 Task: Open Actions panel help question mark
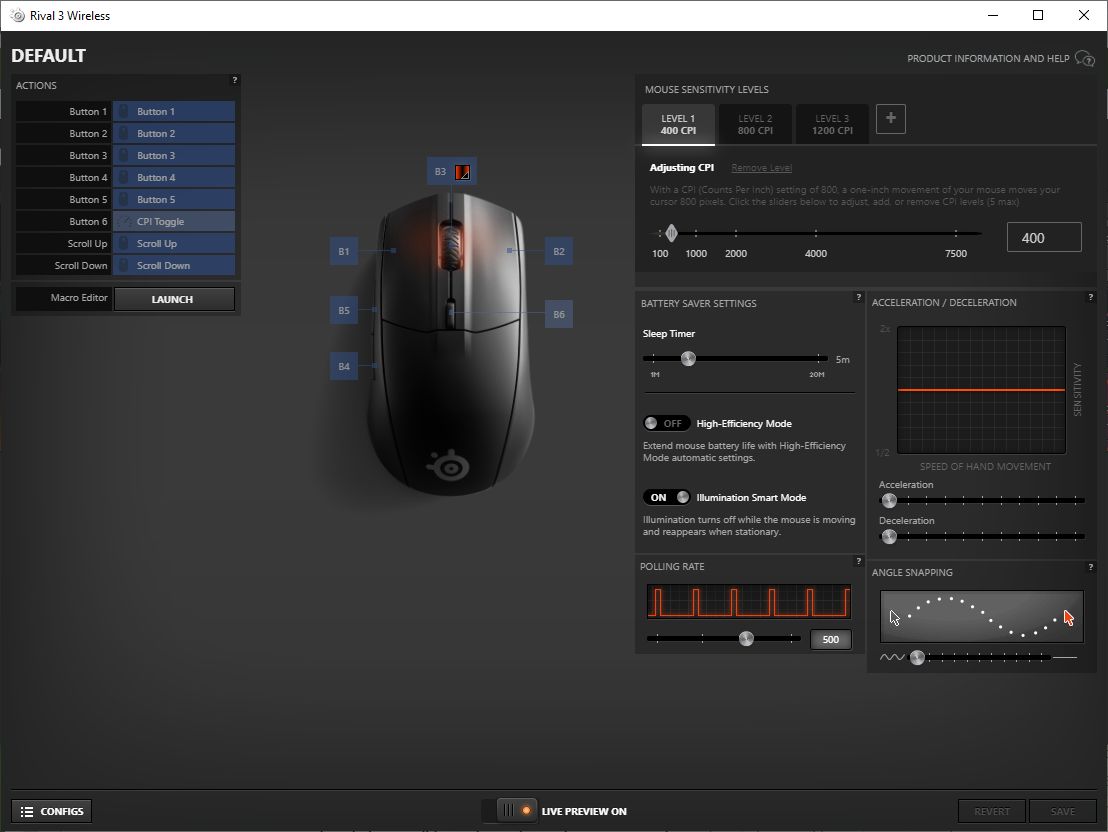point(235,80)
